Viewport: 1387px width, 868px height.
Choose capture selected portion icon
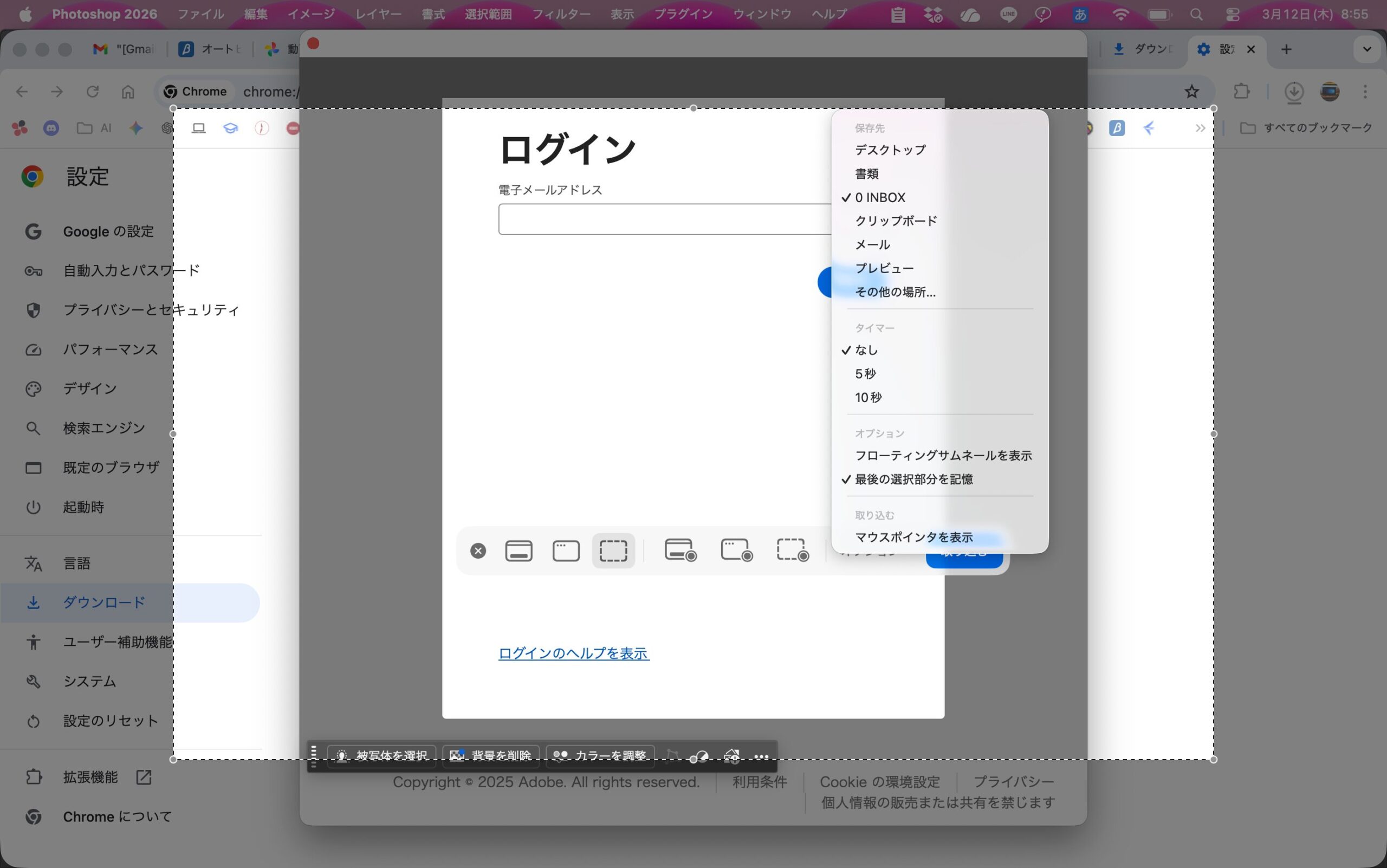click(613, 550)
